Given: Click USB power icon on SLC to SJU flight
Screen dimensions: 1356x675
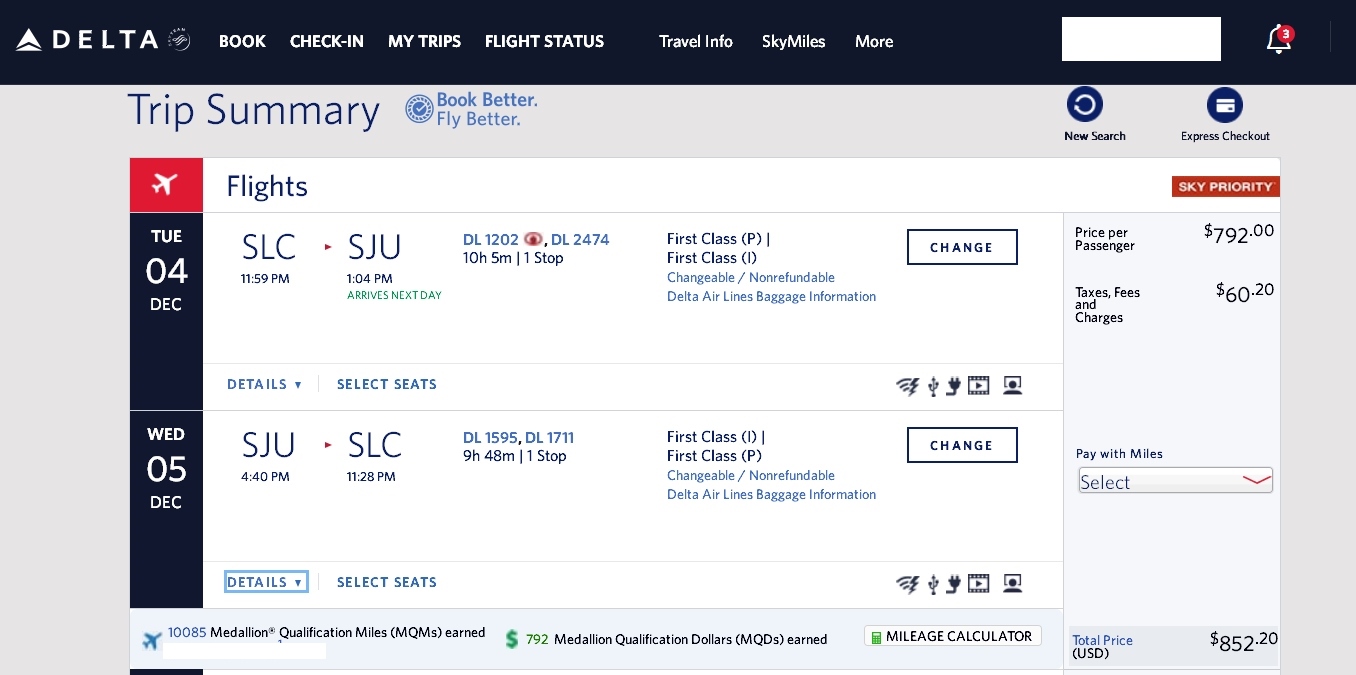Looking at the screenshot, I should tap(933, 385).
